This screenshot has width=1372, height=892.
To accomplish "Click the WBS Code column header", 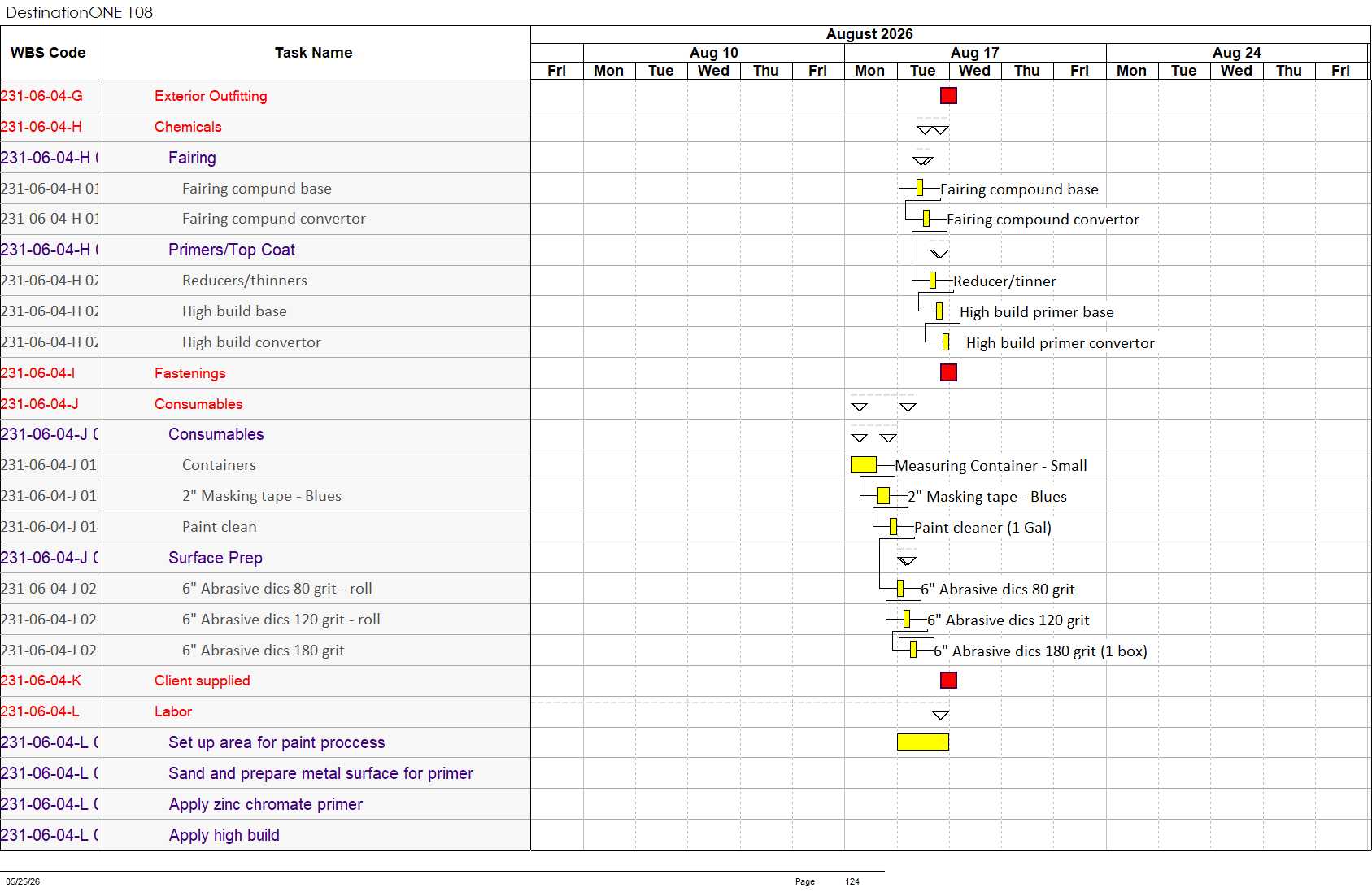I will click(49, 53).
